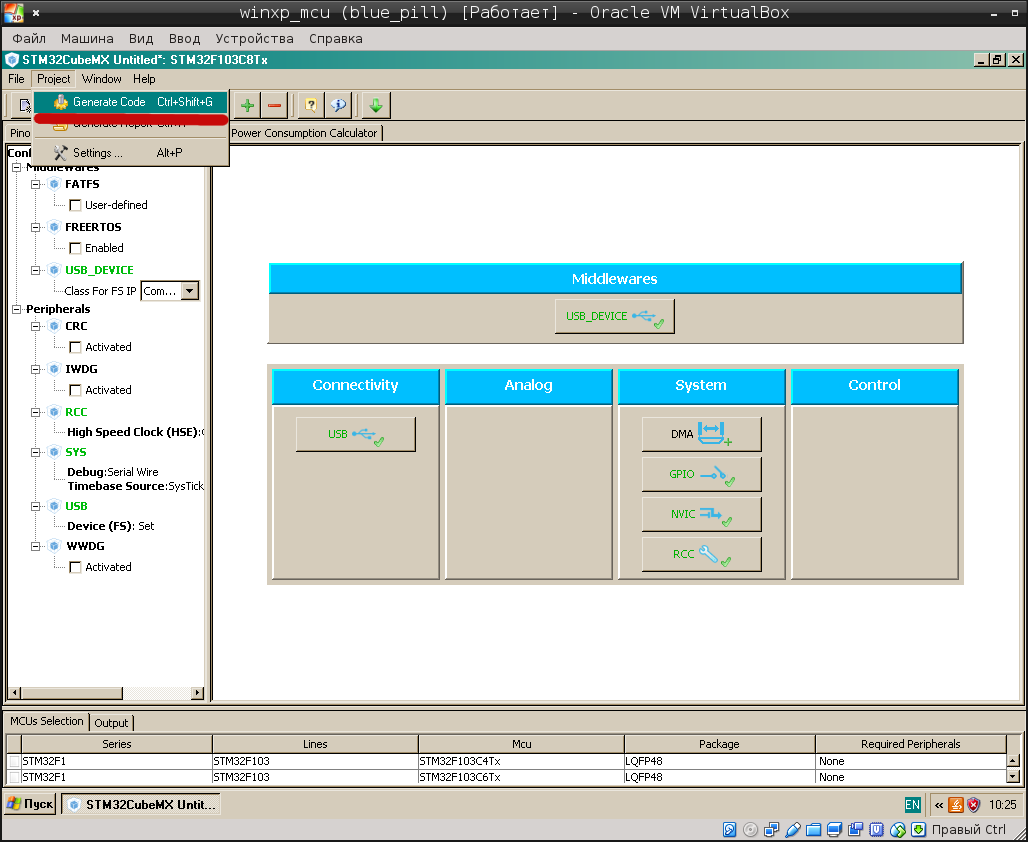Image resolution: width=1028 pixels, height=842 pixels.
Task: Click the tree scrollbar right arrow
Action: click(x=197, y=693)
